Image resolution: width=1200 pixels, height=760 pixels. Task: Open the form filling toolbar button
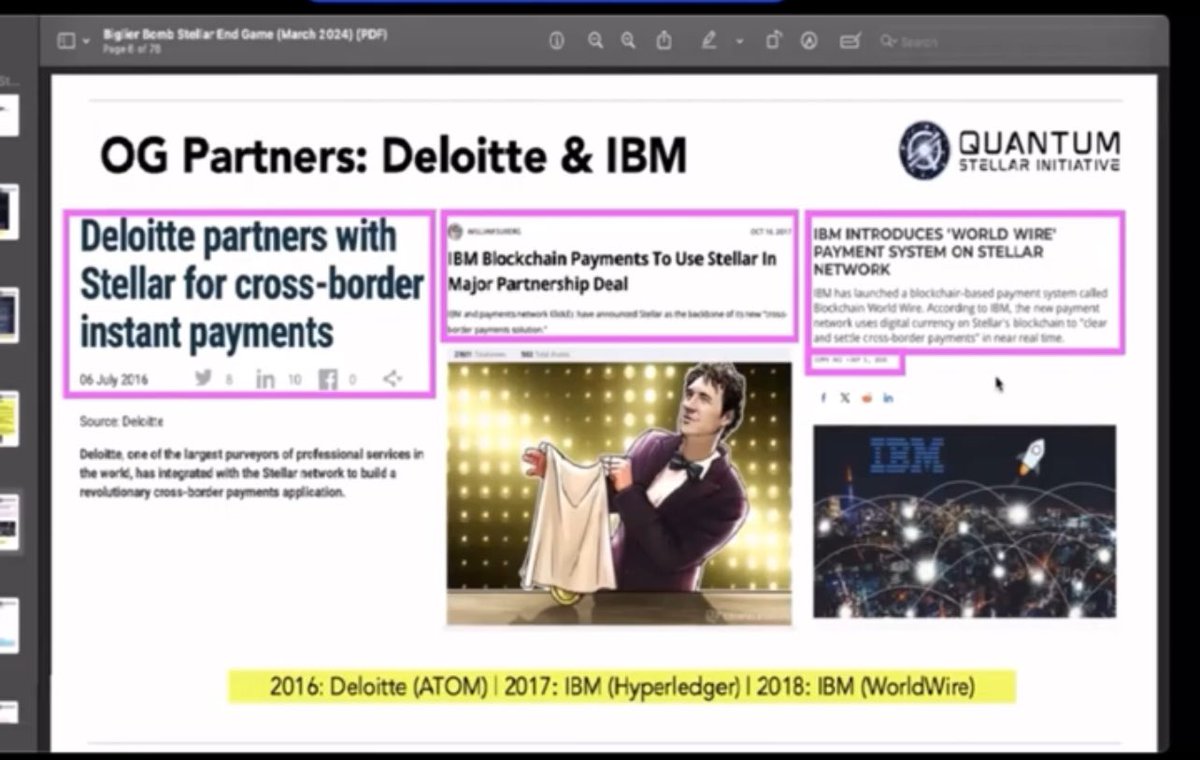(x=850, y=40)
